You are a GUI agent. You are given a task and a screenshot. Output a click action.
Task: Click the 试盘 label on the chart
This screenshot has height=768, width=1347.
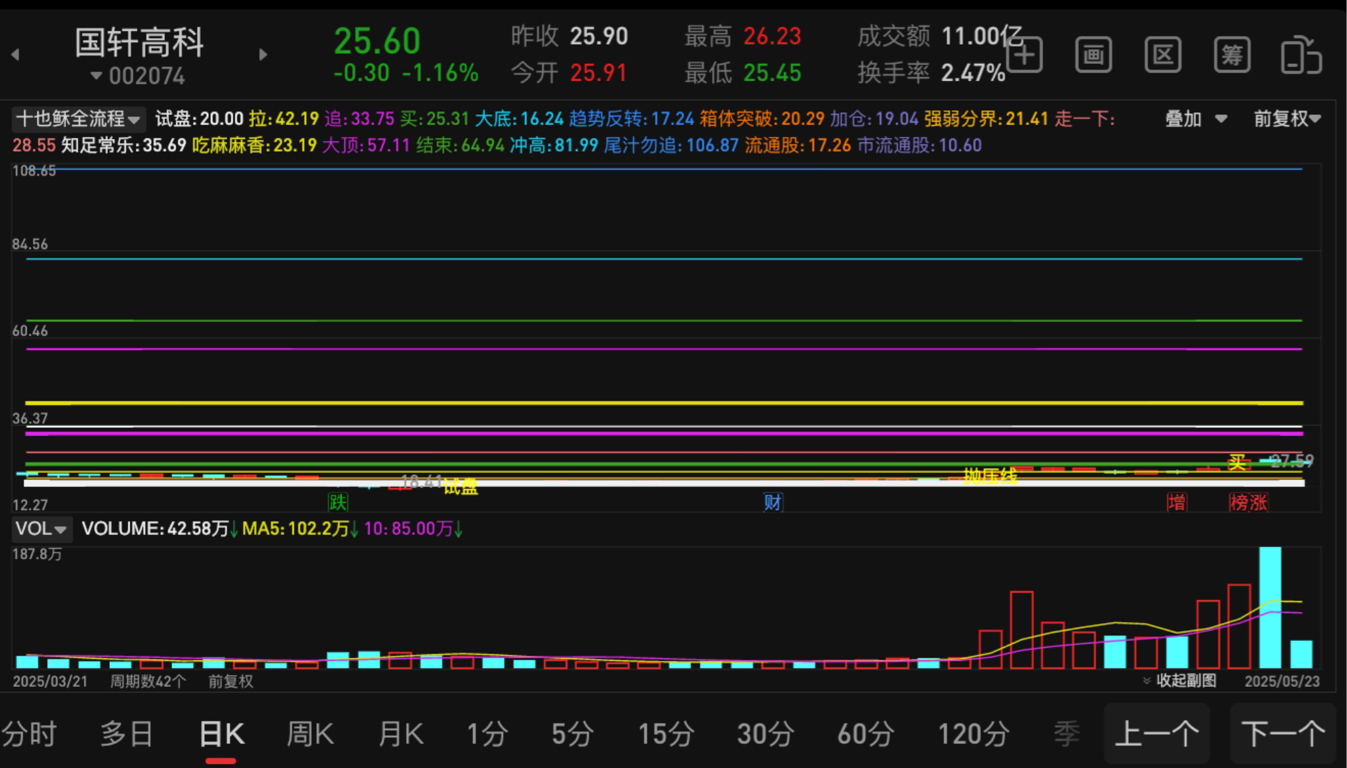(x=460, y=487)
